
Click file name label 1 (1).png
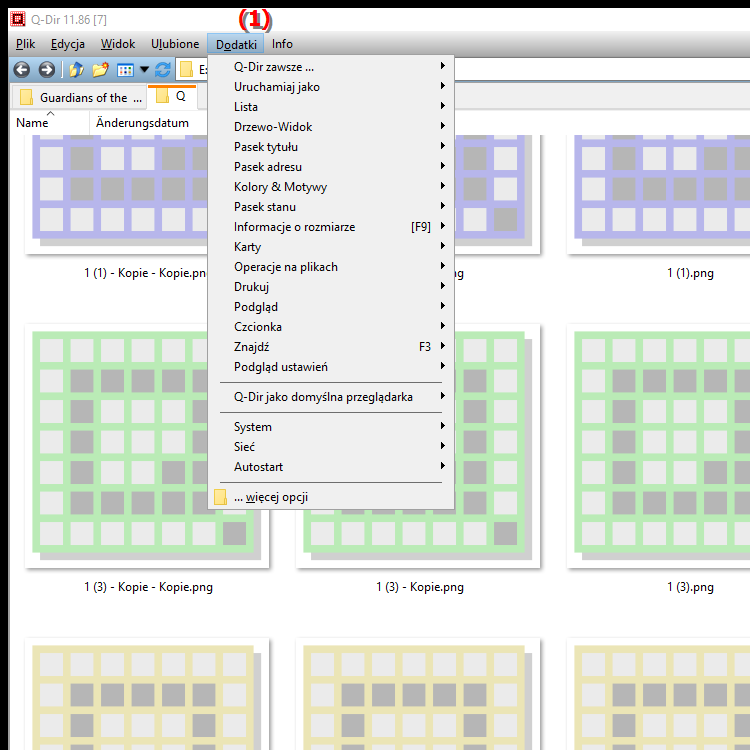click(x=690, y=273)
